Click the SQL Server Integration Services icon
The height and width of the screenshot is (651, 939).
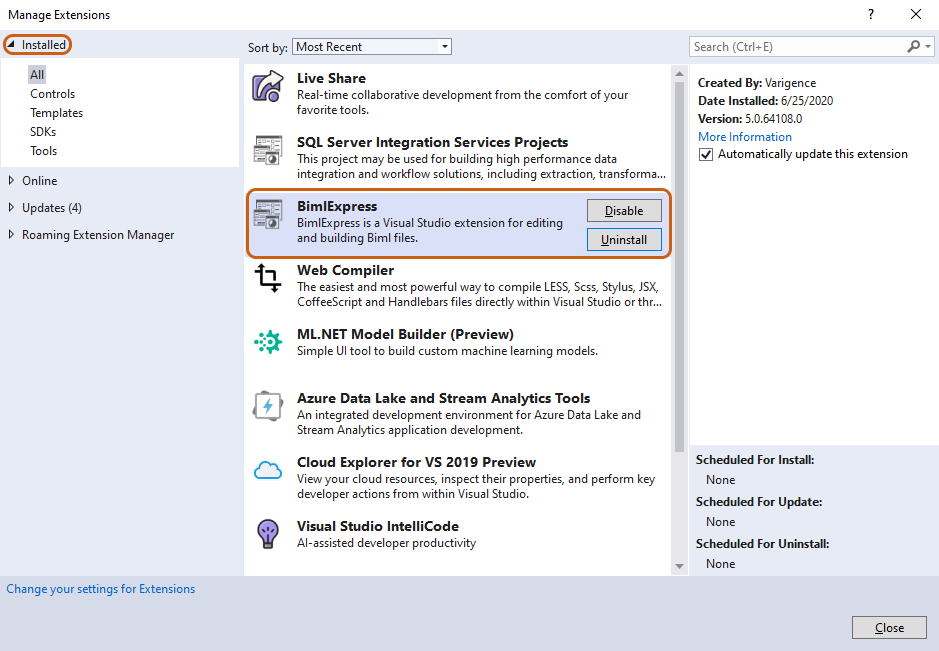tap(268, 150)
